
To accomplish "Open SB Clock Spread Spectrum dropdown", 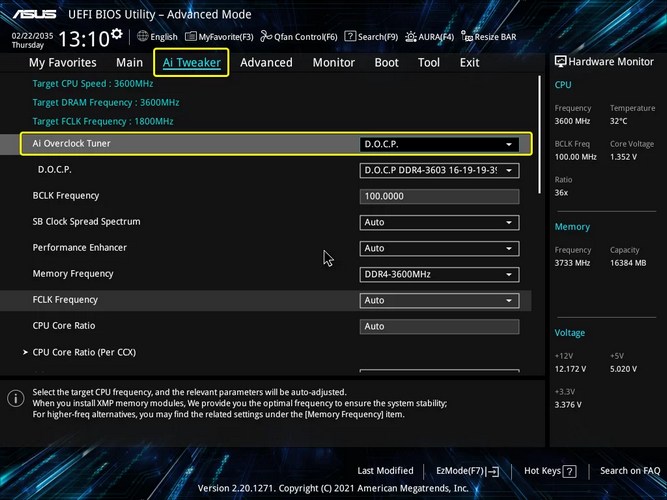I will [439, 222].
